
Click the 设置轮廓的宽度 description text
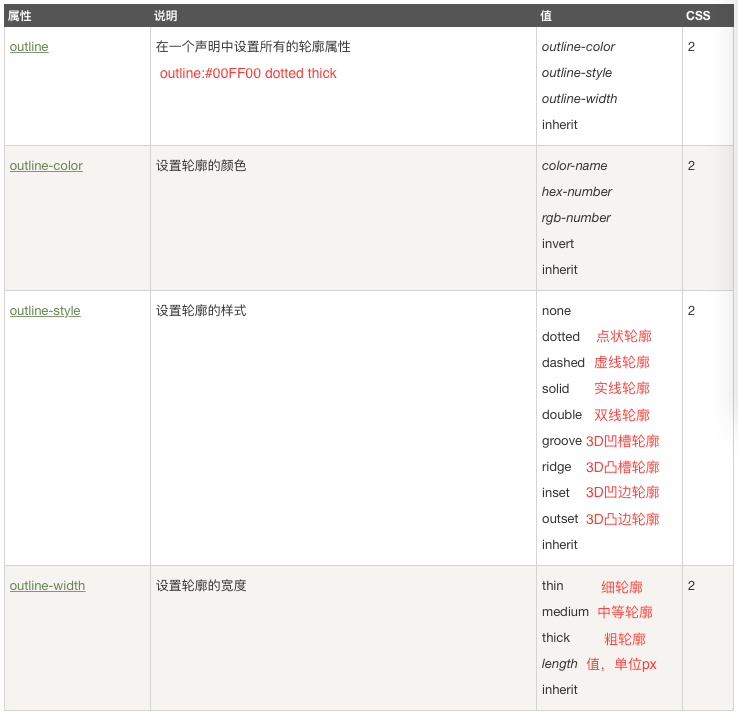(x=201, y=586)
